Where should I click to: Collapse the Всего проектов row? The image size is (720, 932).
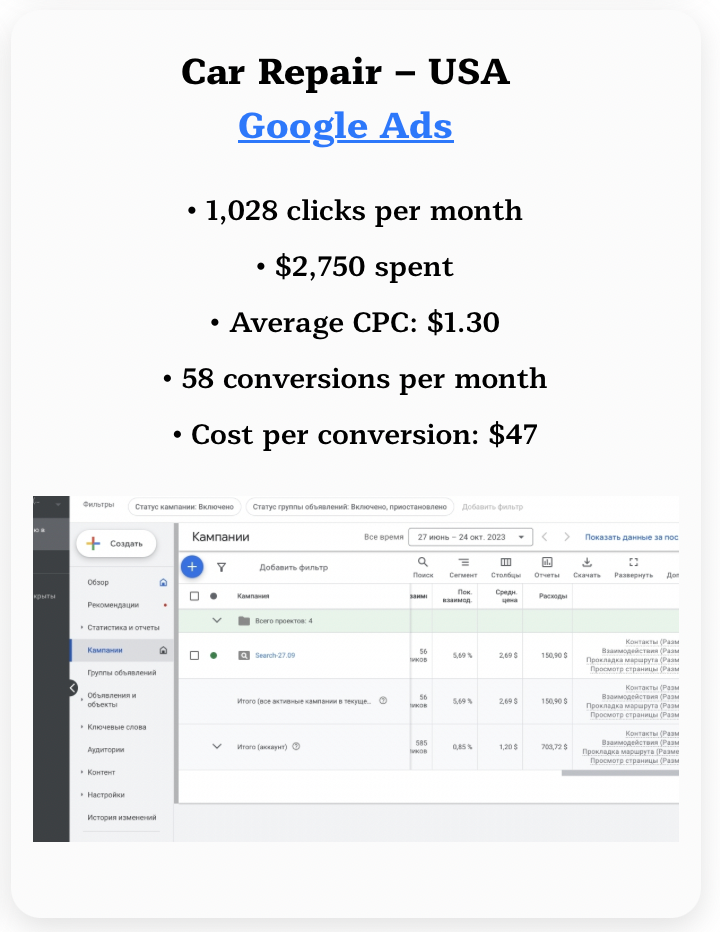217,621
